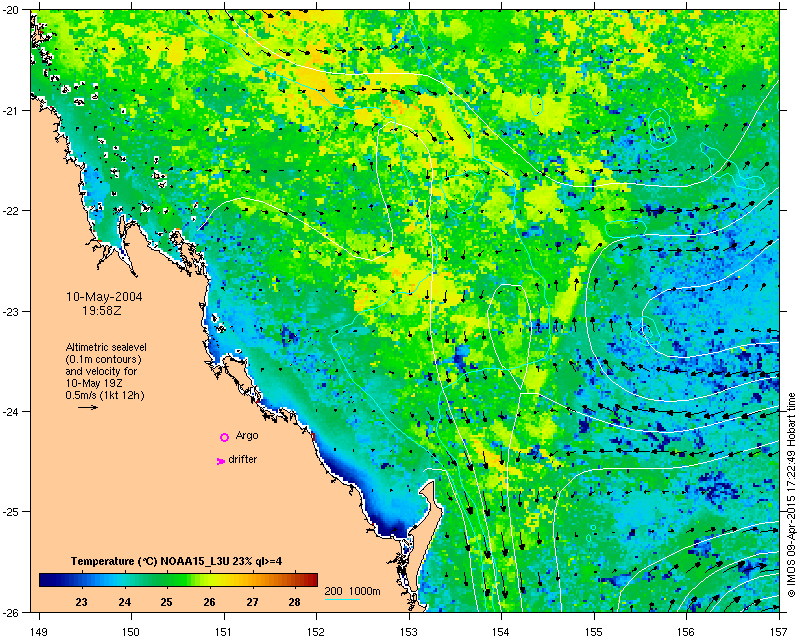Click the latitude axis label '-26'
This screenshot has height=640, width=800.
tap(11, 612)
